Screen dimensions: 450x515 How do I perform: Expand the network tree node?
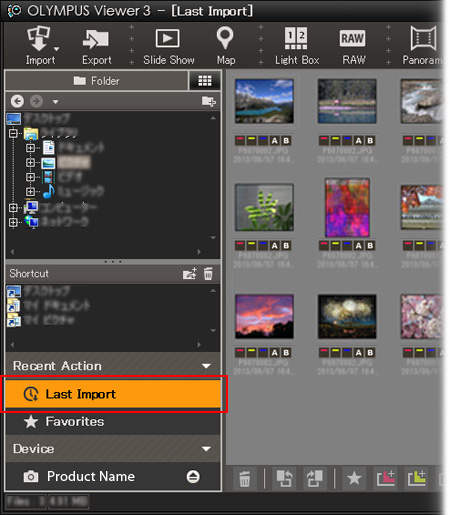13,222
